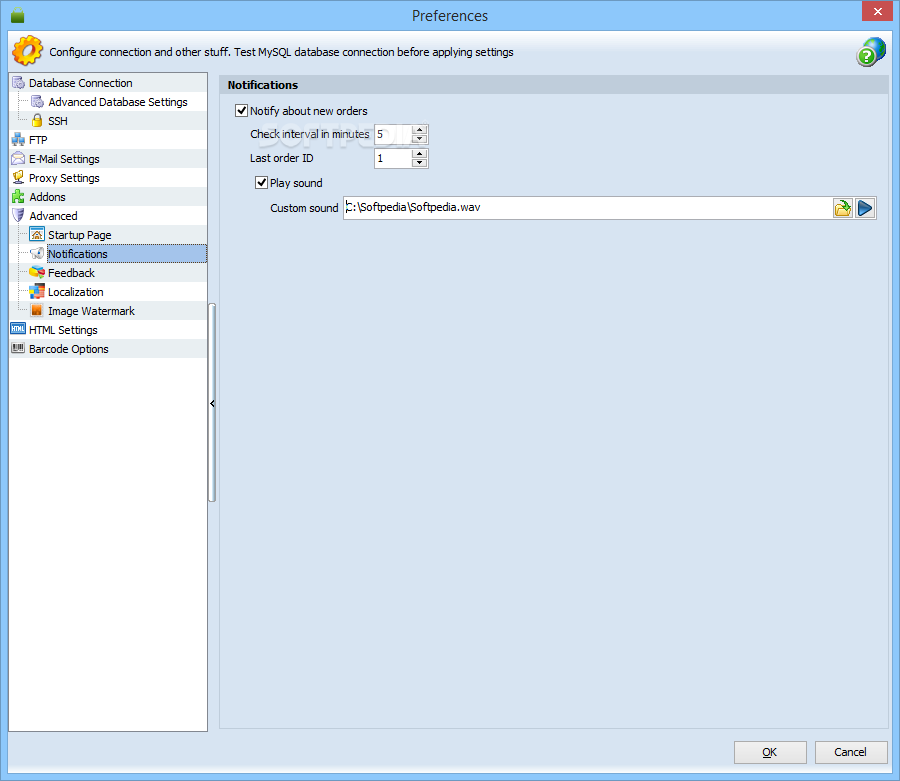Image resolution: width=900 pixels, height=781 pixels.
Task: Open HTML Settings page
Action: pyautogui.click(x=63, y=329)
